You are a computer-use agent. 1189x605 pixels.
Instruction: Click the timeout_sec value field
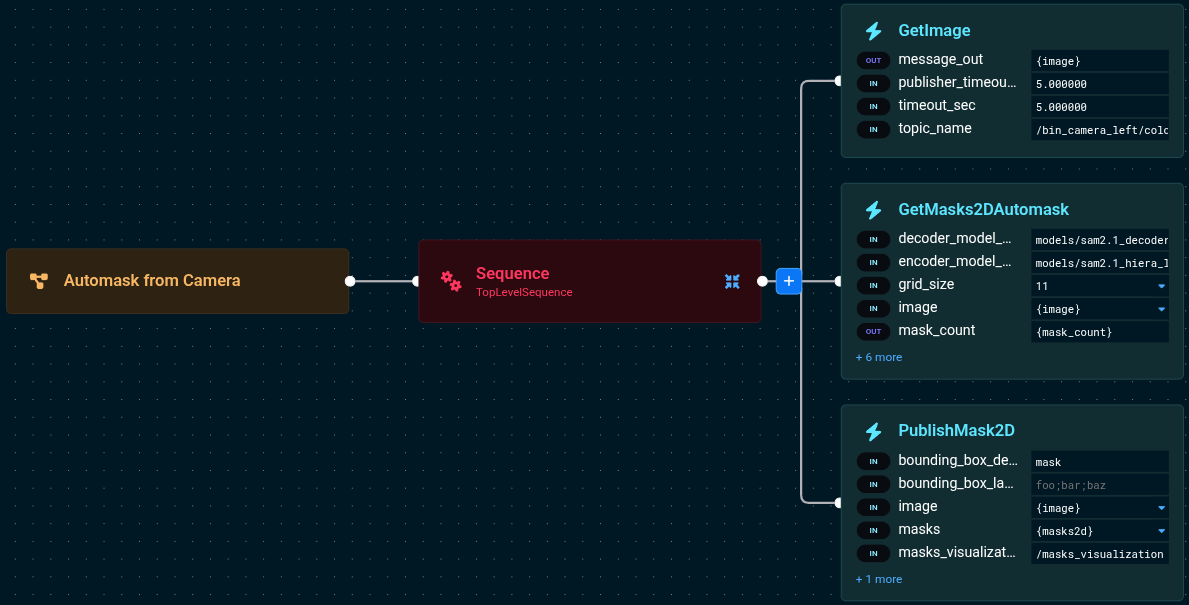[1100, 106]
